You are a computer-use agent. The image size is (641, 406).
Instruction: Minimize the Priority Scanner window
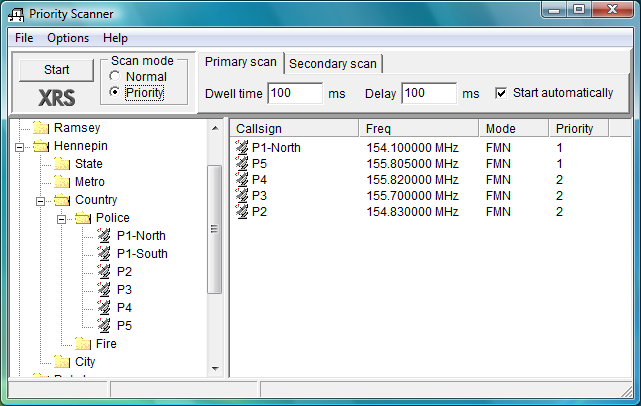(554, 9)
